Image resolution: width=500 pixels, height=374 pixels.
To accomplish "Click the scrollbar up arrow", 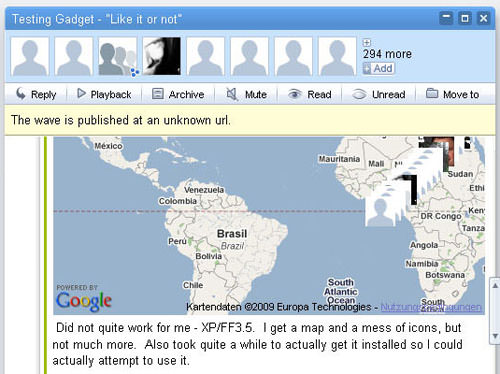I will (x=495, y=286).
